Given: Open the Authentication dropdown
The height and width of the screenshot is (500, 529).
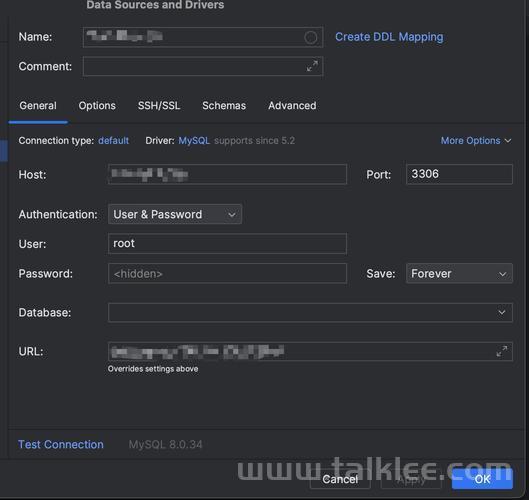Looking at the screenshot, I should click(x=175, y=214).
